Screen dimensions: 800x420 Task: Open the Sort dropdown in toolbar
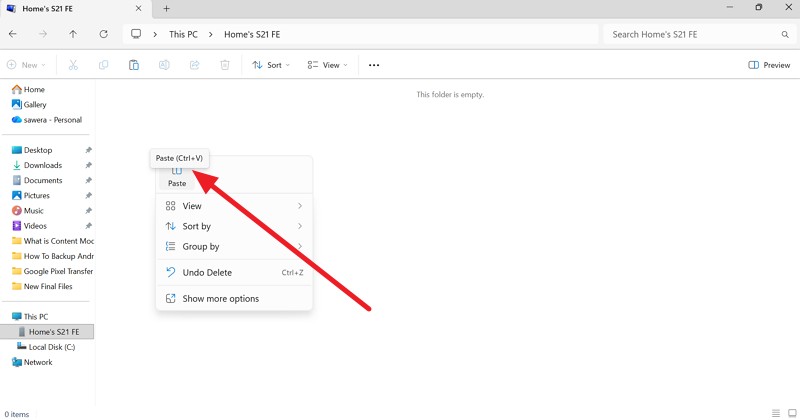[271, 65]
